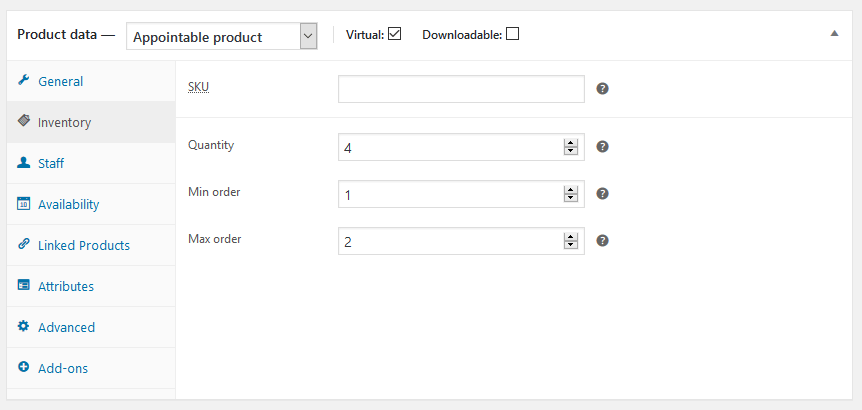Collapse the Product data panel arrow
The height and width of the screenshot is (410, 862).
tap(835, 34)
